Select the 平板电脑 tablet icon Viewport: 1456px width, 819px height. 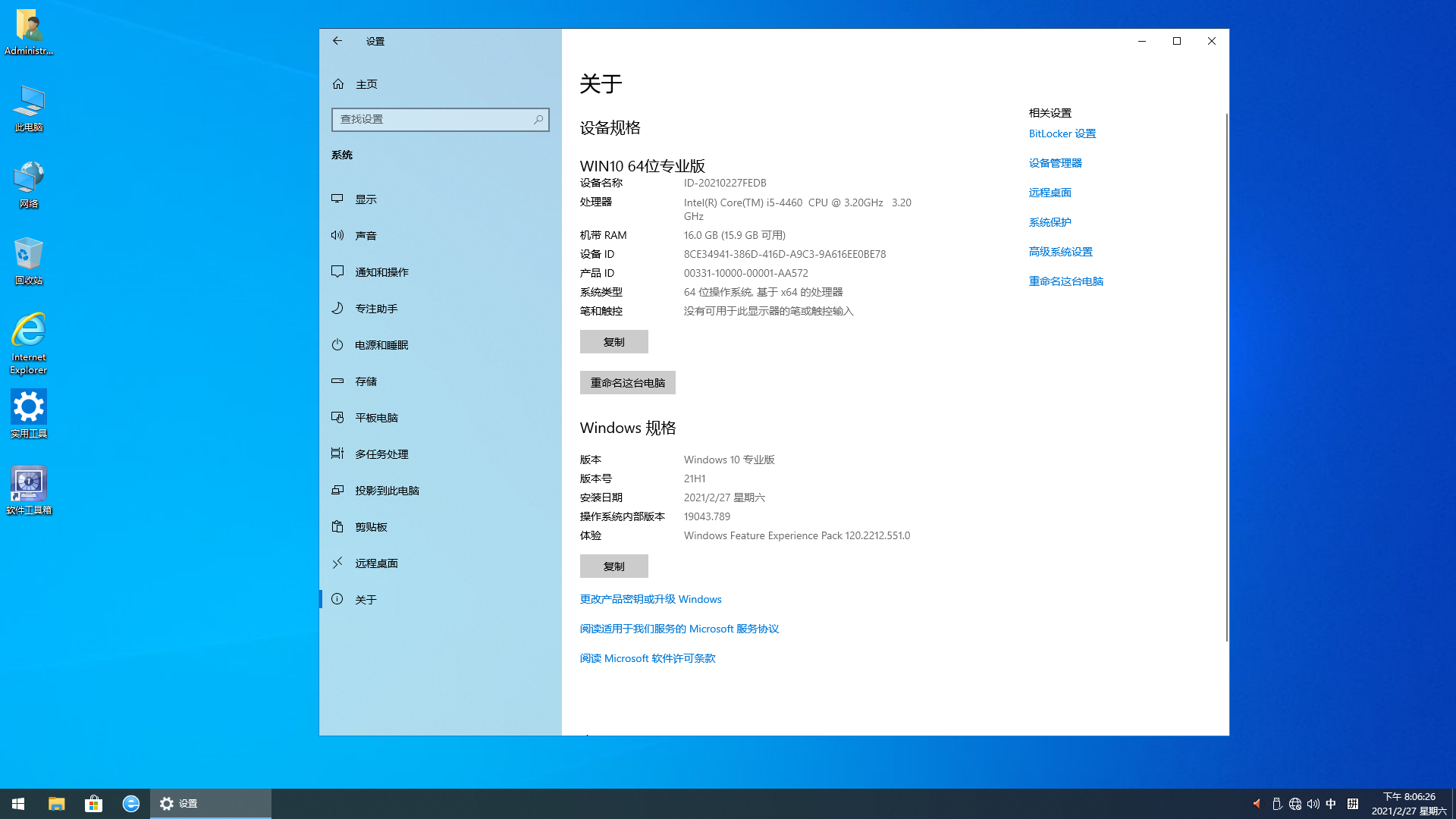tap(337, 417)
